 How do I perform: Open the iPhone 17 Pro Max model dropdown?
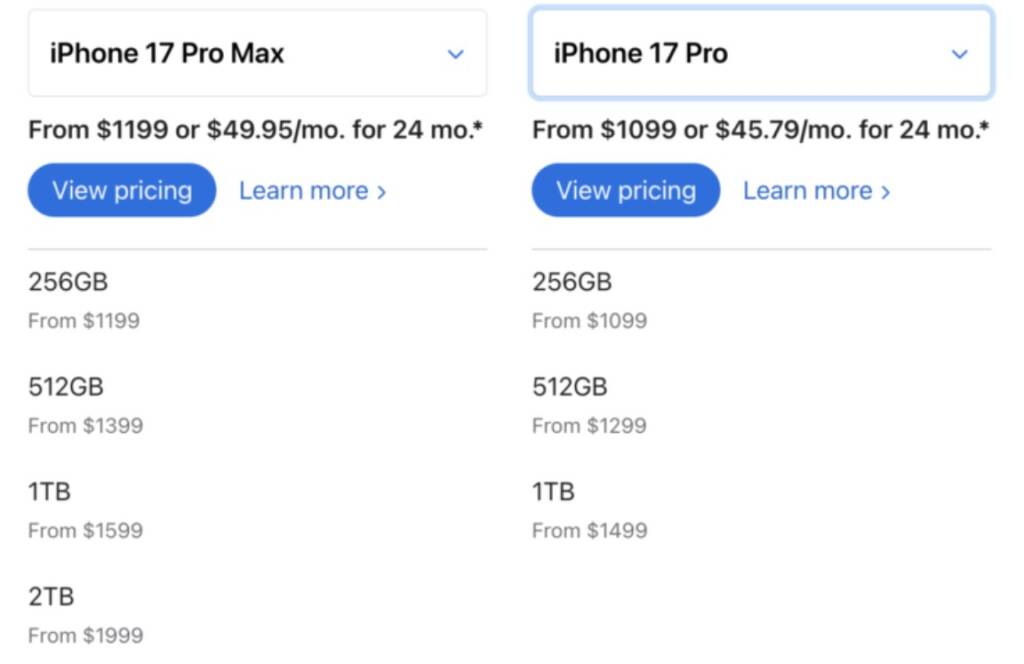[x=257, y=54]
